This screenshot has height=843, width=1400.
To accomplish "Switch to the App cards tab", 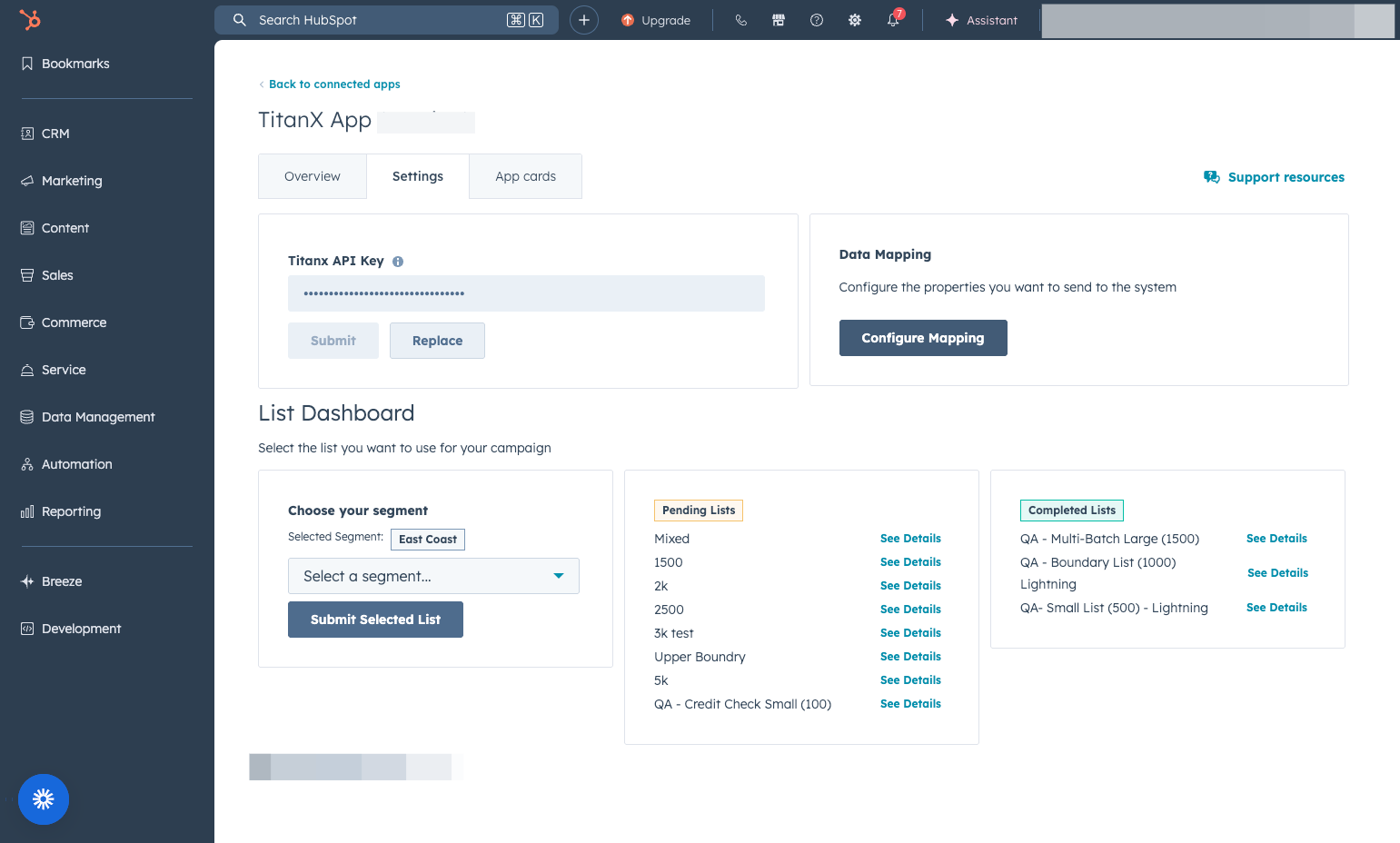I will point(525,176).
